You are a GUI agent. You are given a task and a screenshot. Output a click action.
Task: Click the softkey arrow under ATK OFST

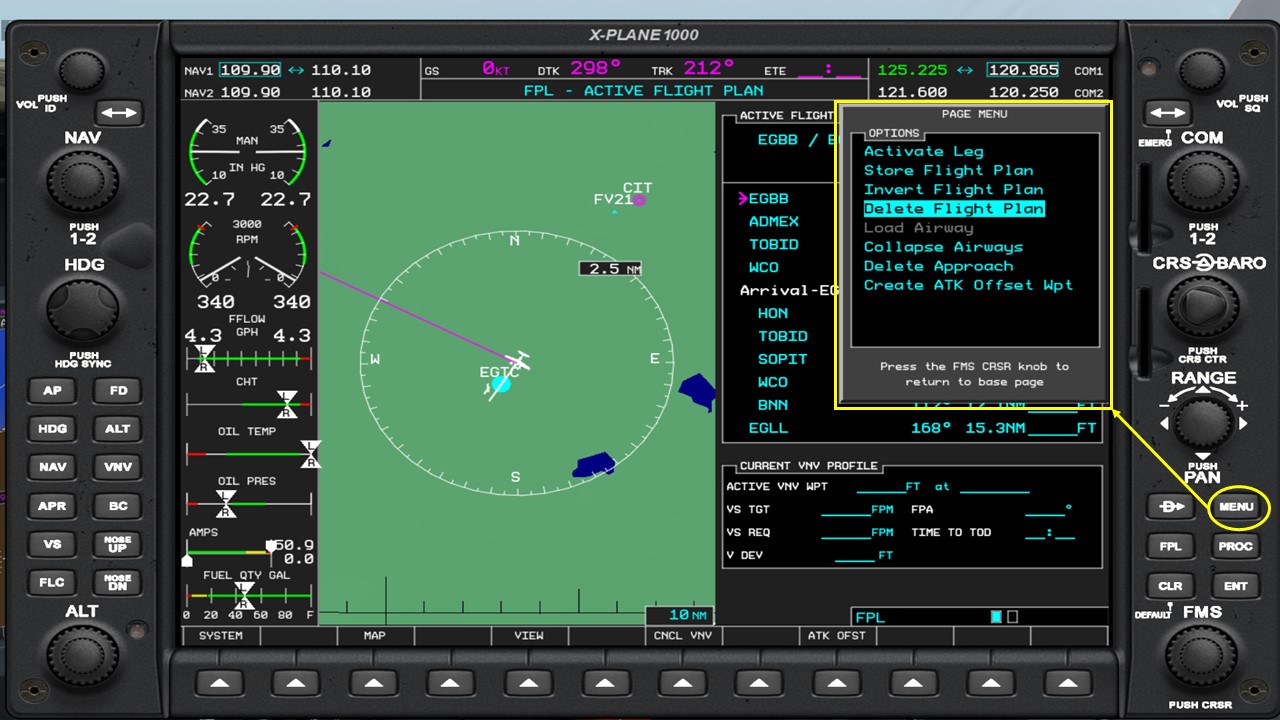click(x=836, y=683)
